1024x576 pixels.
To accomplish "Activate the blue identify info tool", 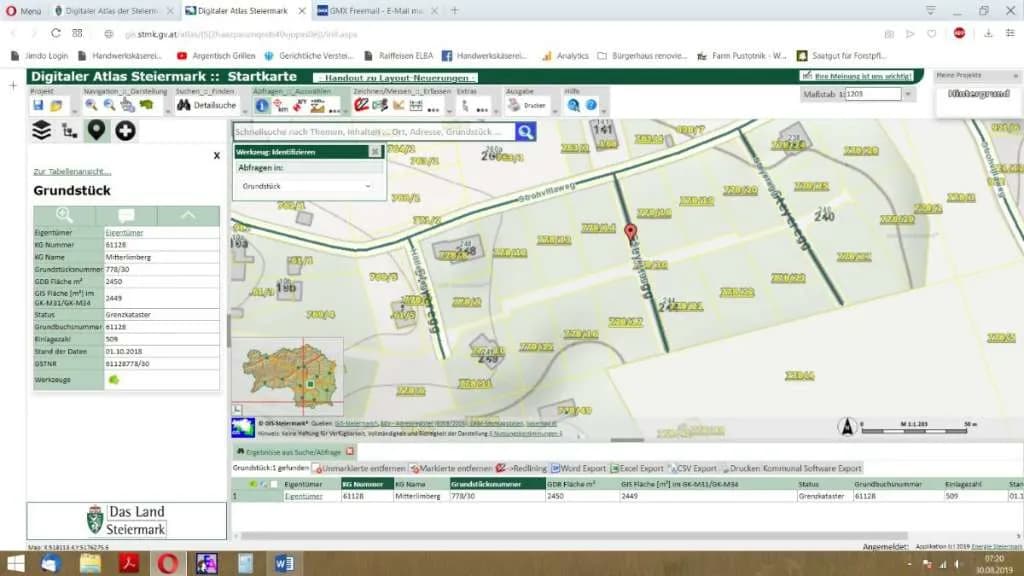I will (x=262, y=105).
